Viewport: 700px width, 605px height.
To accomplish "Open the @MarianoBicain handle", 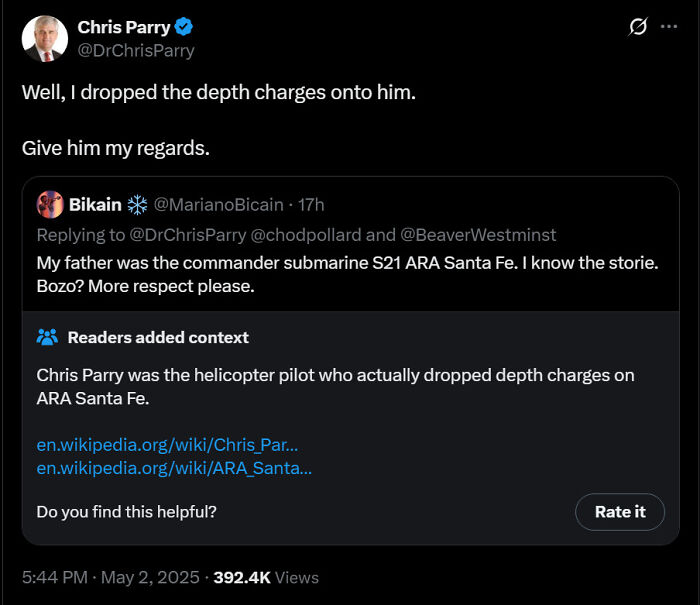I will tap(219, 204).
